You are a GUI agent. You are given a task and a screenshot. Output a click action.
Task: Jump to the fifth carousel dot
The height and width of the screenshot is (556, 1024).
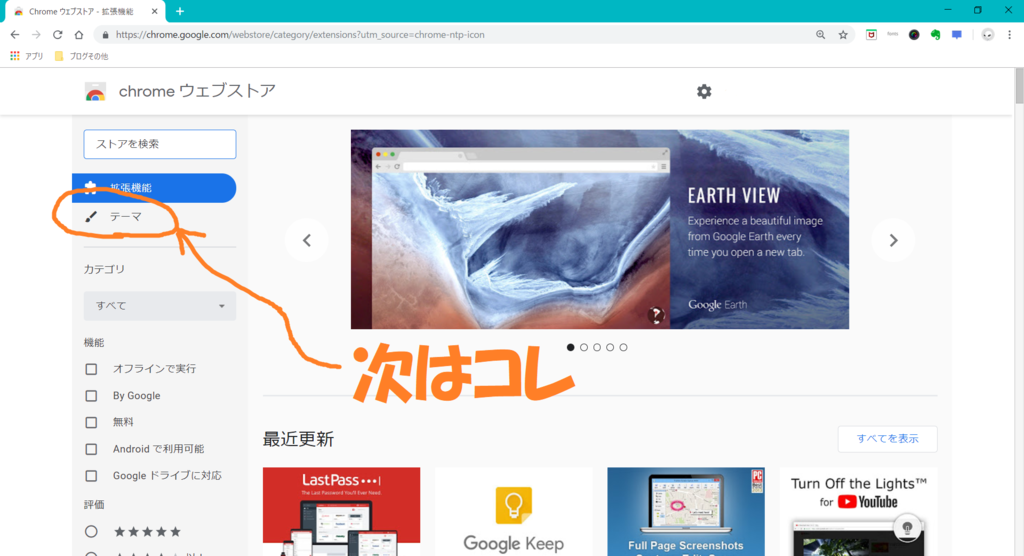point(624,348)
